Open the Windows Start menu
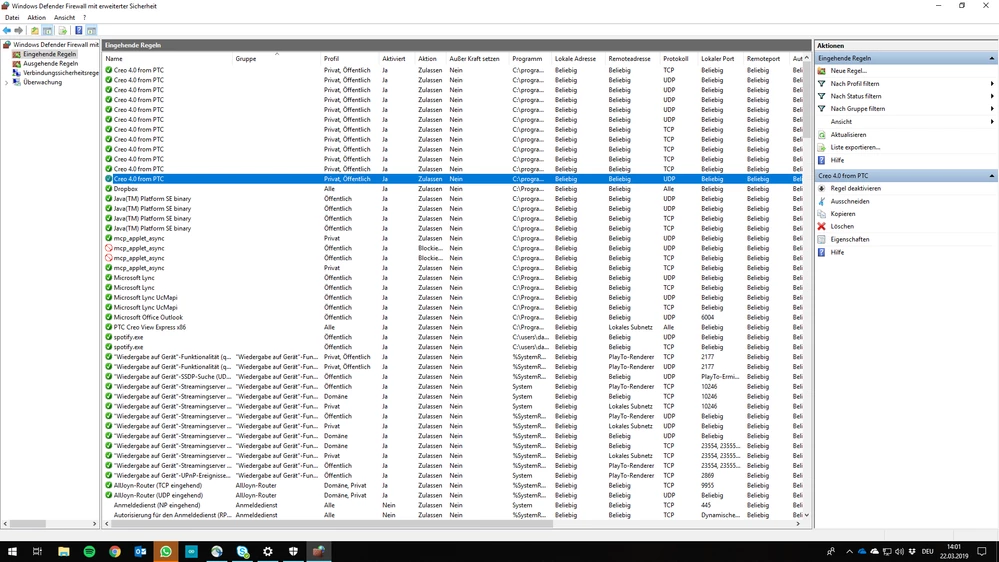The image size is (999, 562). tap(12, 551)
